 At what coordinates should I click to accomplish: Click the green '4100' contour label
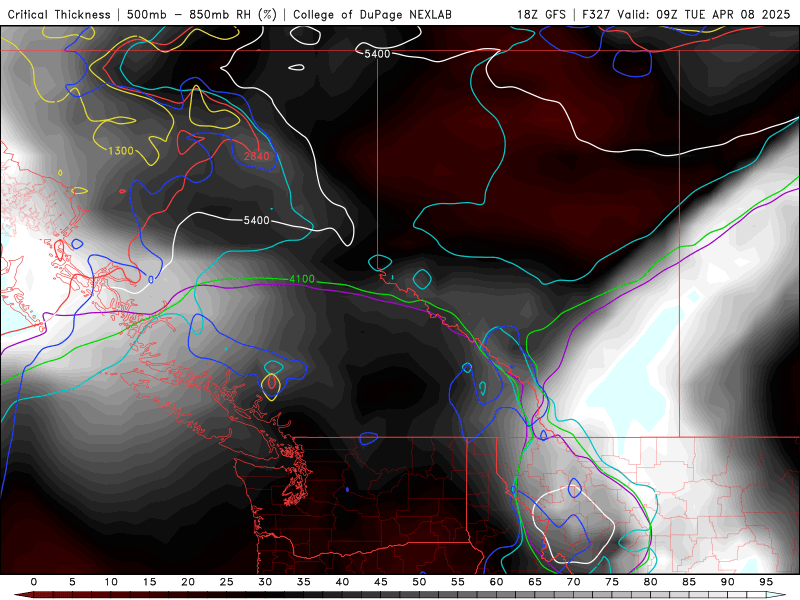(x=302, y=279)
